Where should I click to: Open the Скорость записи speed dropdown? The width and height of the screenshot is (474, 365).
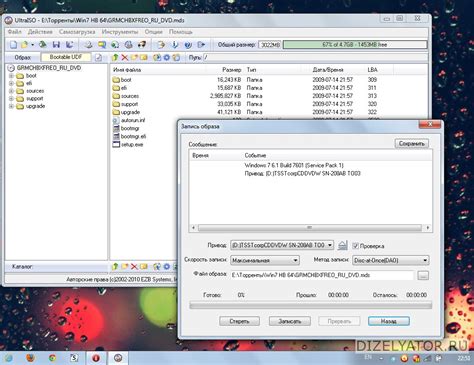coord(265,260)
